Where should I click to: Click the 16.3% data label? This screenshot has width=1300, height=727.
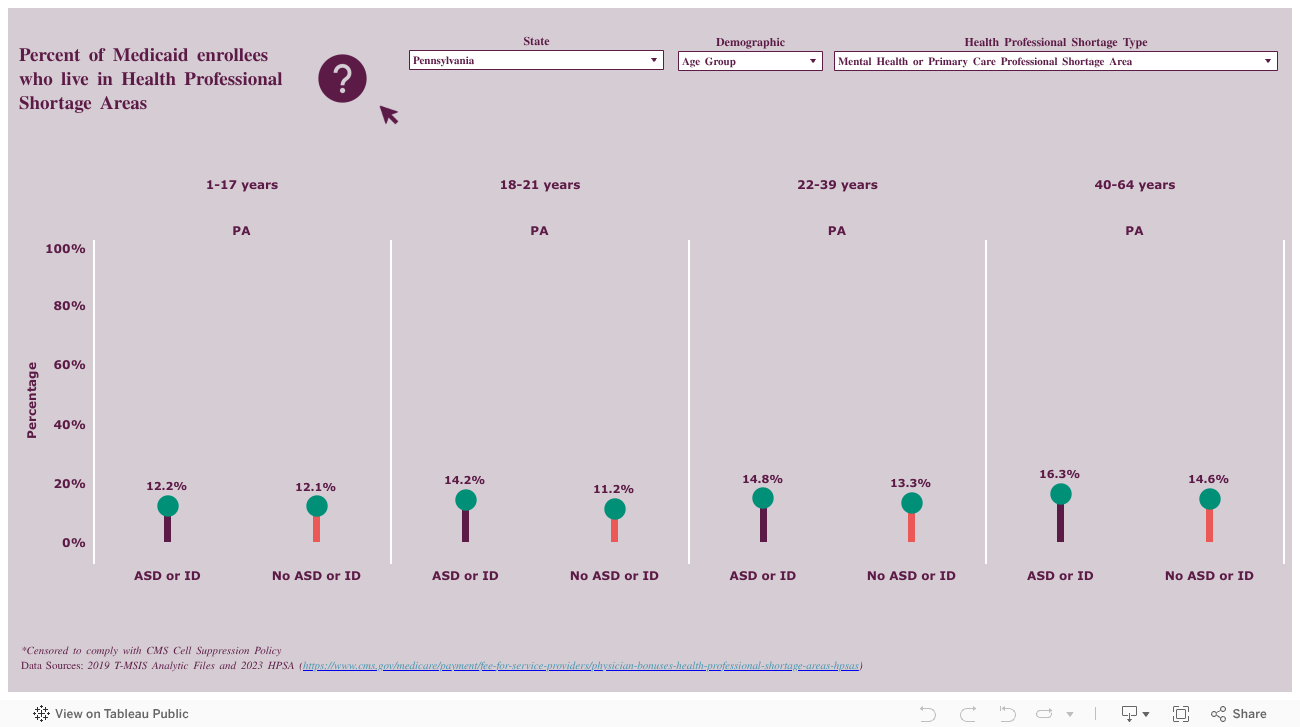click(x=1060, y=474)
